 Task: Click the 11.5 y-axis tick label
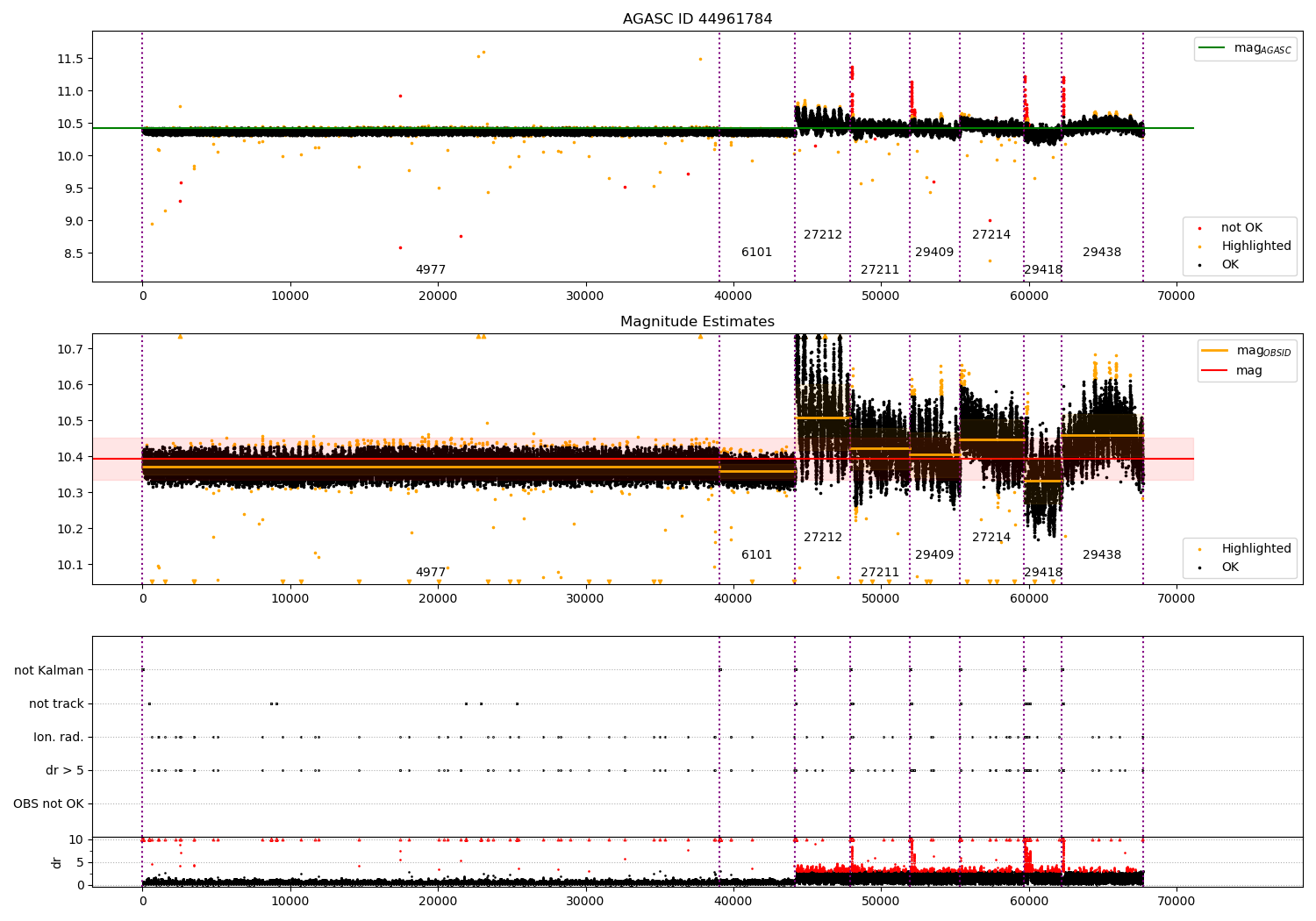tap(70, 59)
